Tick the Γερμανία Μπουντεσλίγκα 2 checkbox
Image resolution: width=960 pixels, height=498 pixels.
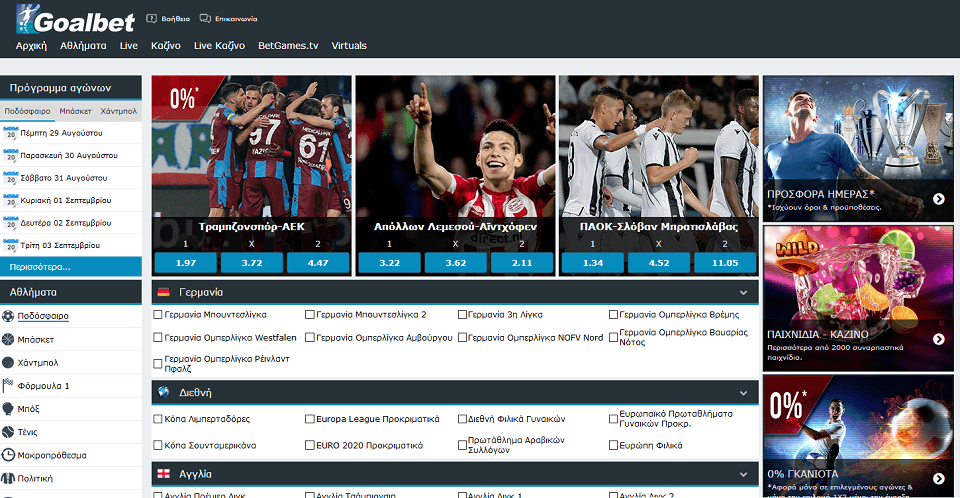(310, 315)
